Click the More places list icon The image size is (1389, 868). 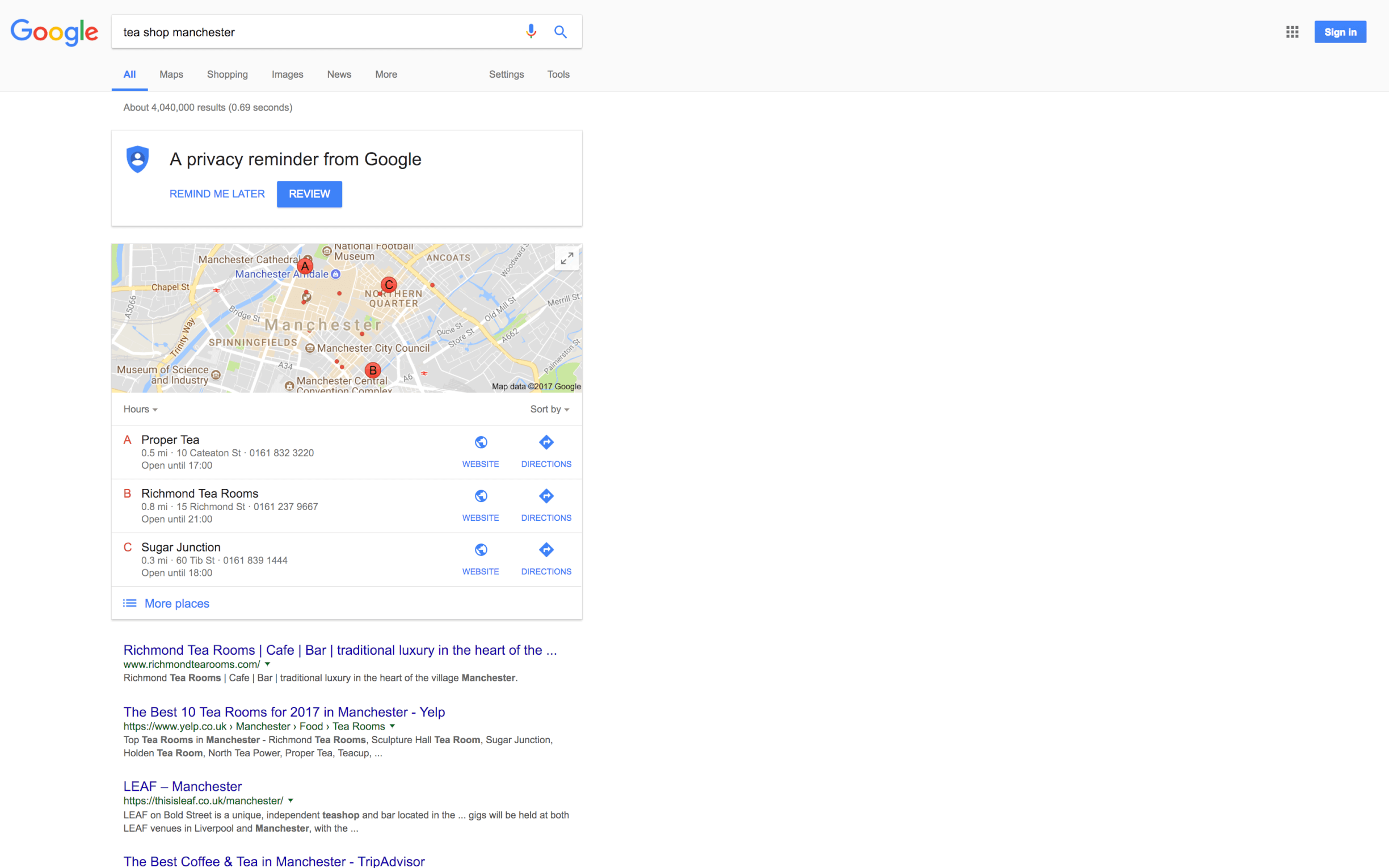click(x=130, y=602)
